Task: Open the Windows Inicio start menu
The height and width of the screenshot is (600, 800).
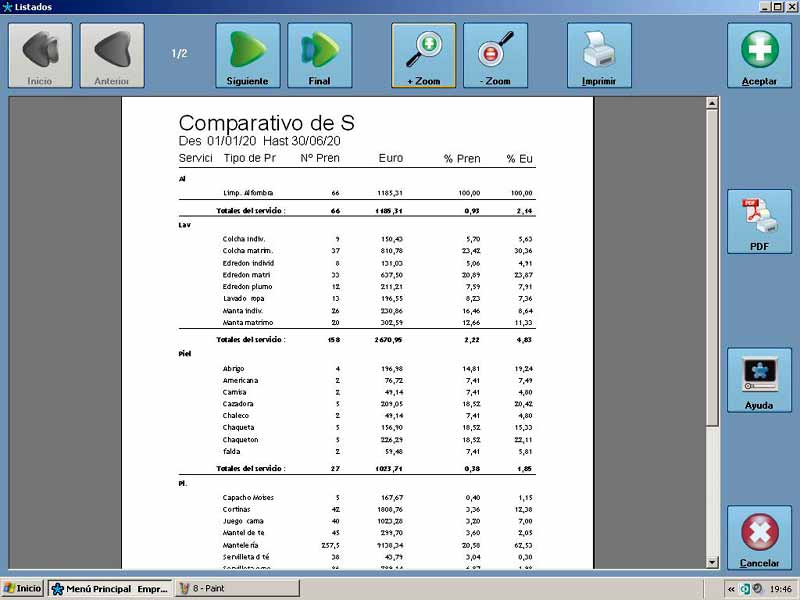Action: [23, 589]
